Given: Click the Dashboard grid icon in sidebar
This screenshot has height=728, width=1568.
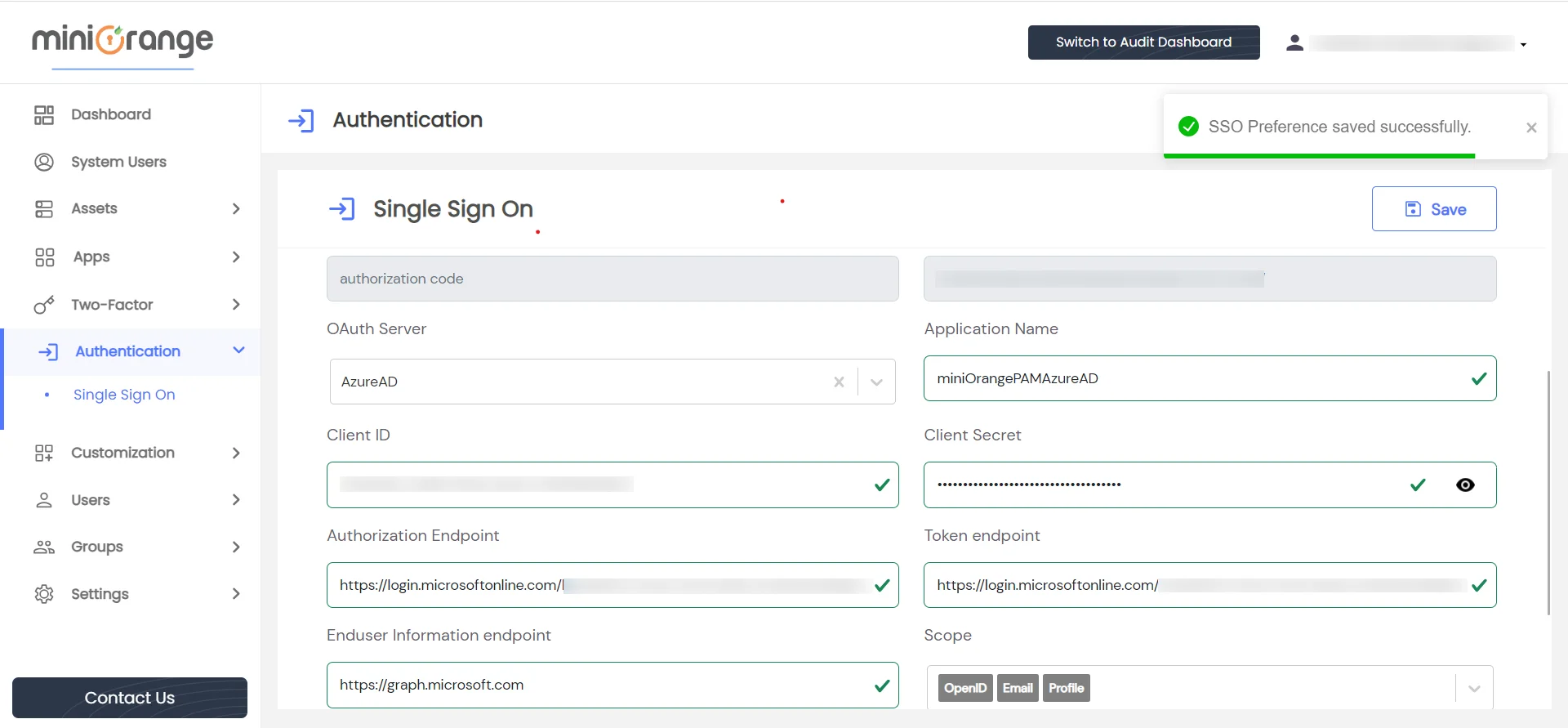Looking at the screenshot, I should (x=44, y=115).
